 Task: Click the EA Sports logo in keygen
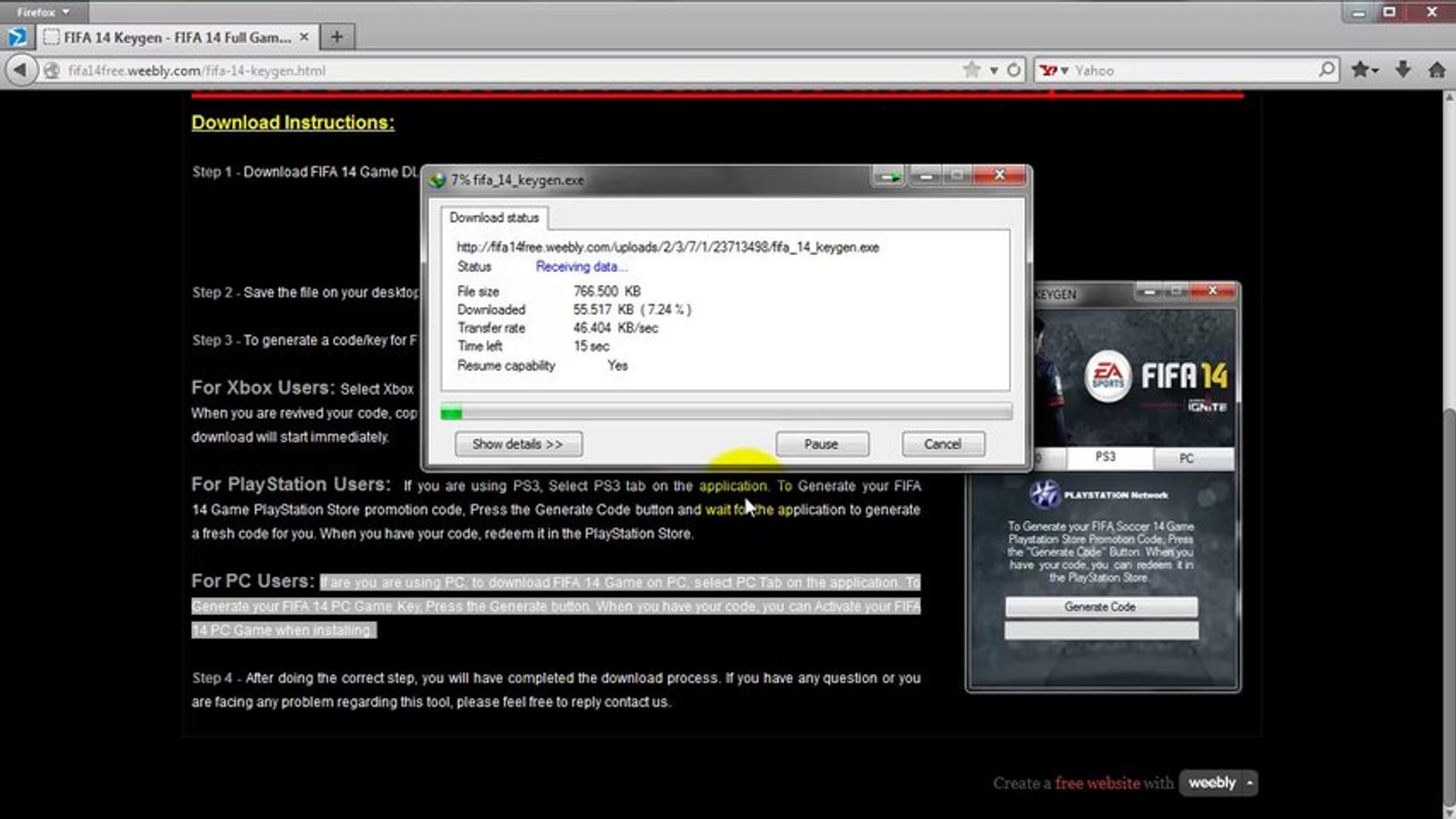(1108, 376)
